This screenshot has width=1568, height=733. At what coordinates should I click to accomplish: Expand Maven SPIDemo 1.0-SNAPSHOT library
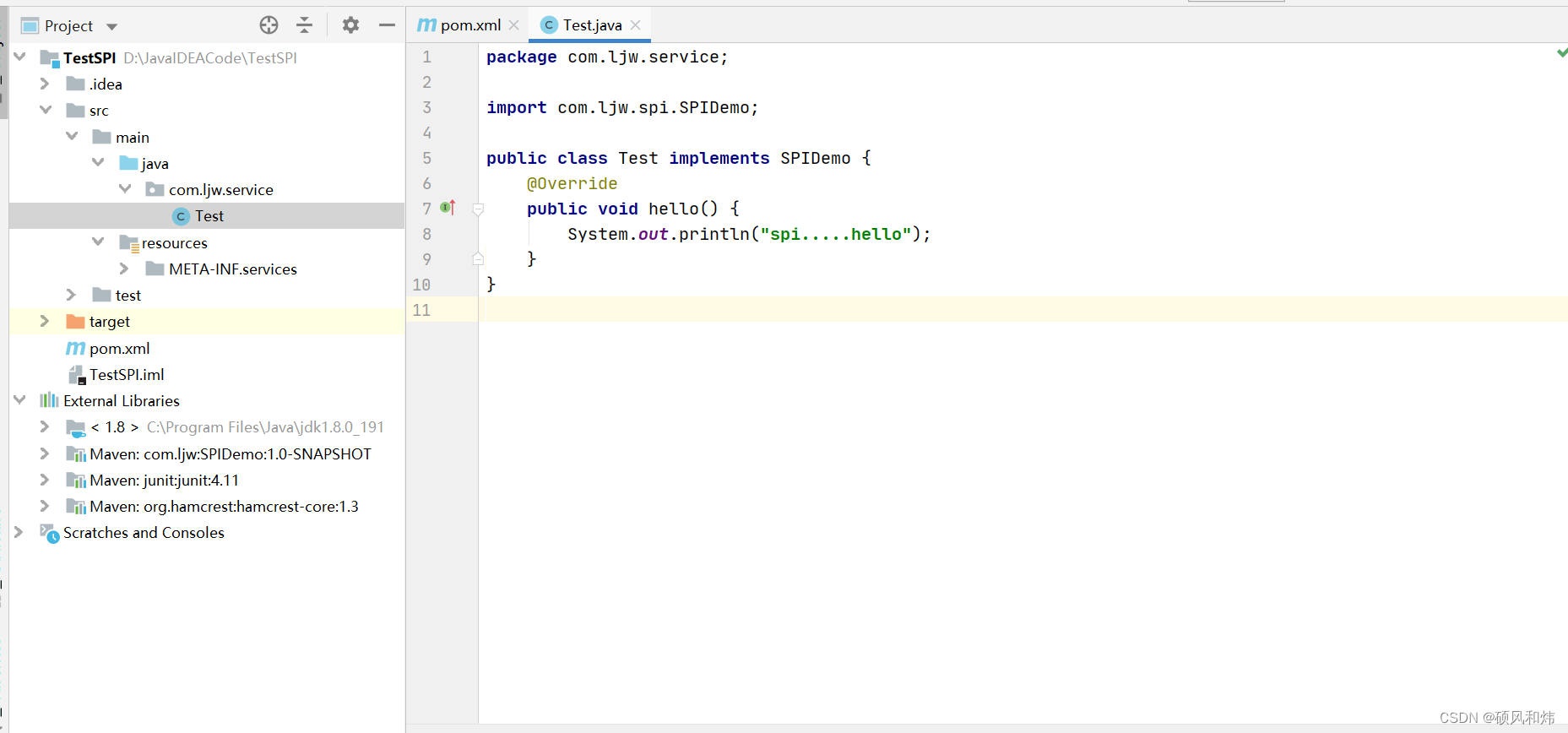pos(45,453)
